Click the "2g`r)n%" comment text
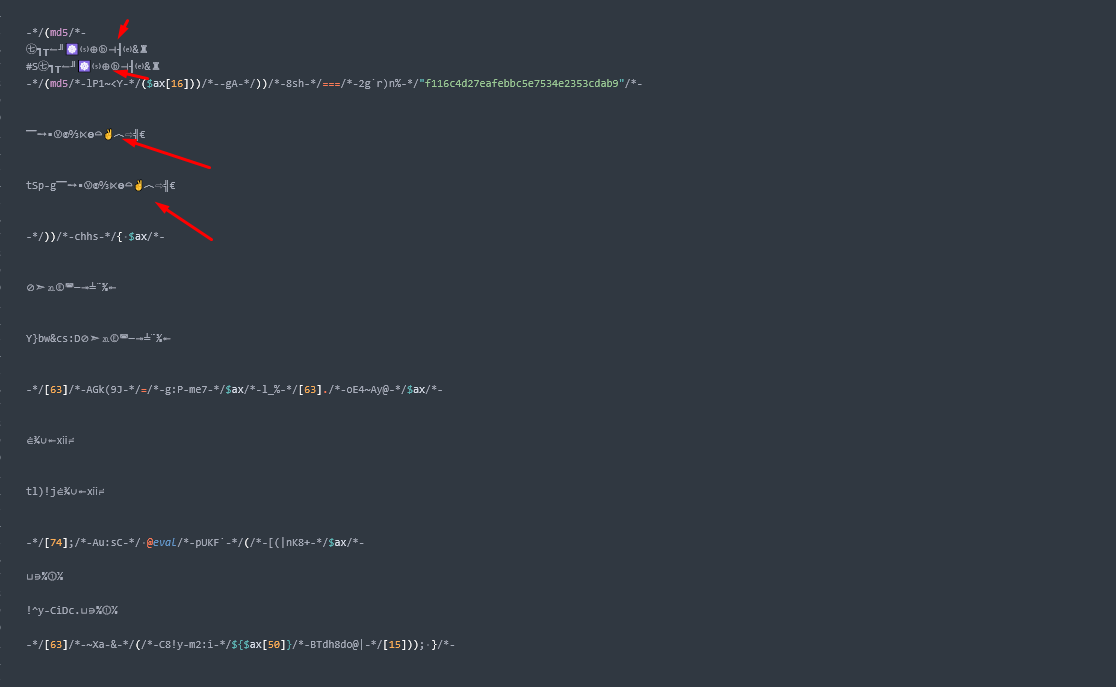1116x687 pixels. pos(379,83)
